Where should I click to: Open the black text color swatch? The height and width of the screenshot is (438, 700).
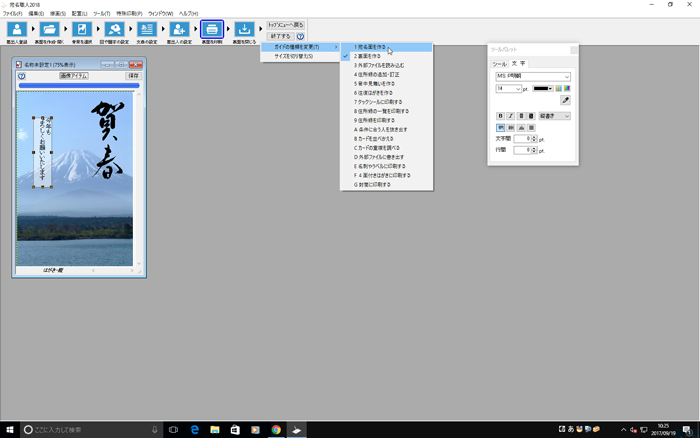(x=543, y=89)
